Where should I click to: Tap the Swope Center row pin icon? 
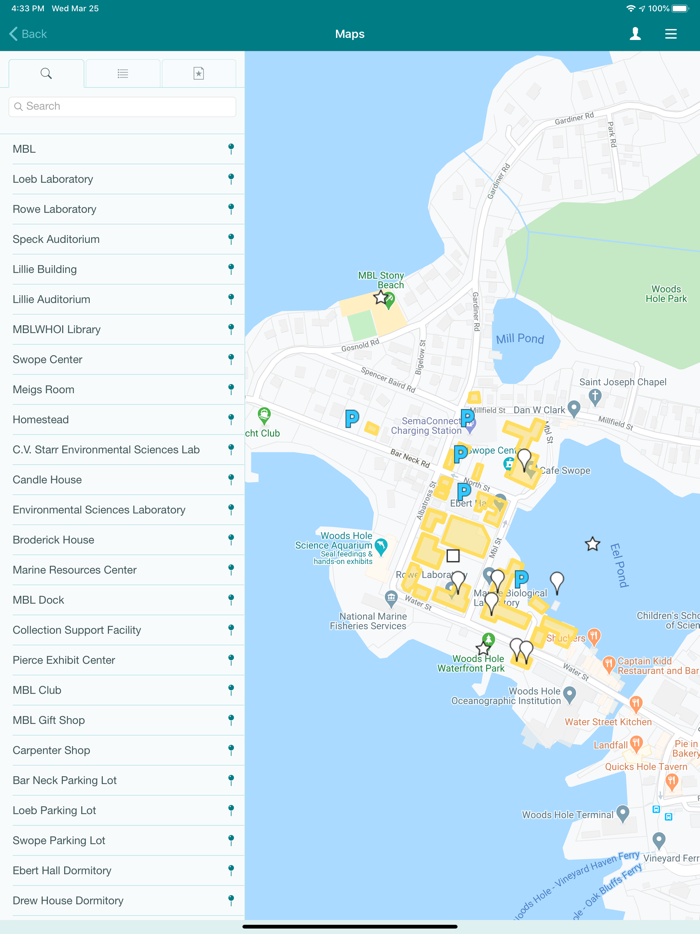pos(231,359)
